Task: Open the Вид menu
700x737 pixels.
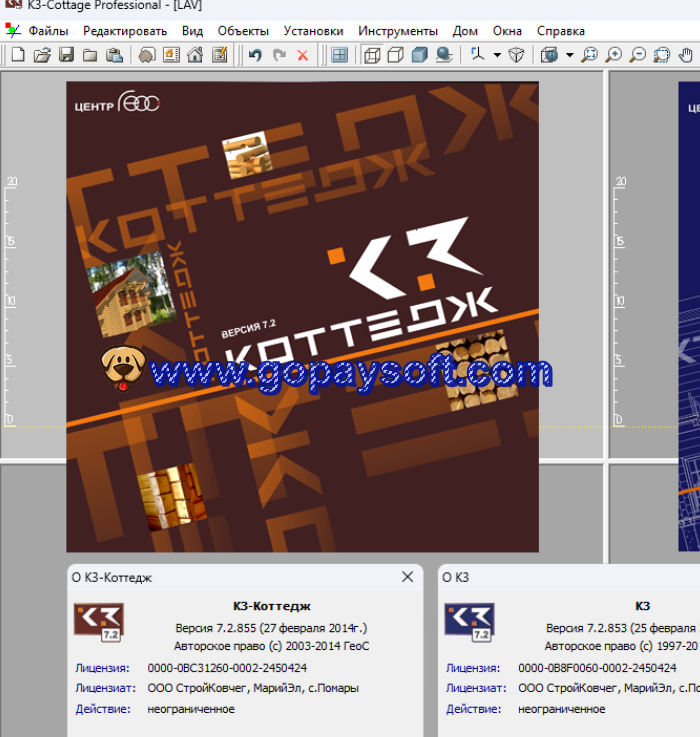Action: pyautogui.click(x=192, y=31)
